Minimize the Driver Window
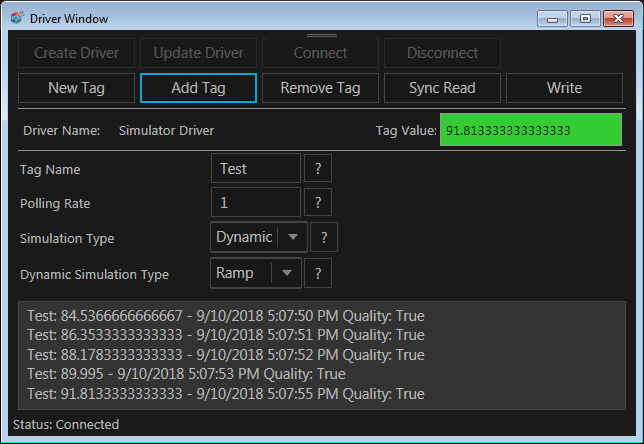The height and width of the screenshot is (444, 644). (x=552, y=19)
